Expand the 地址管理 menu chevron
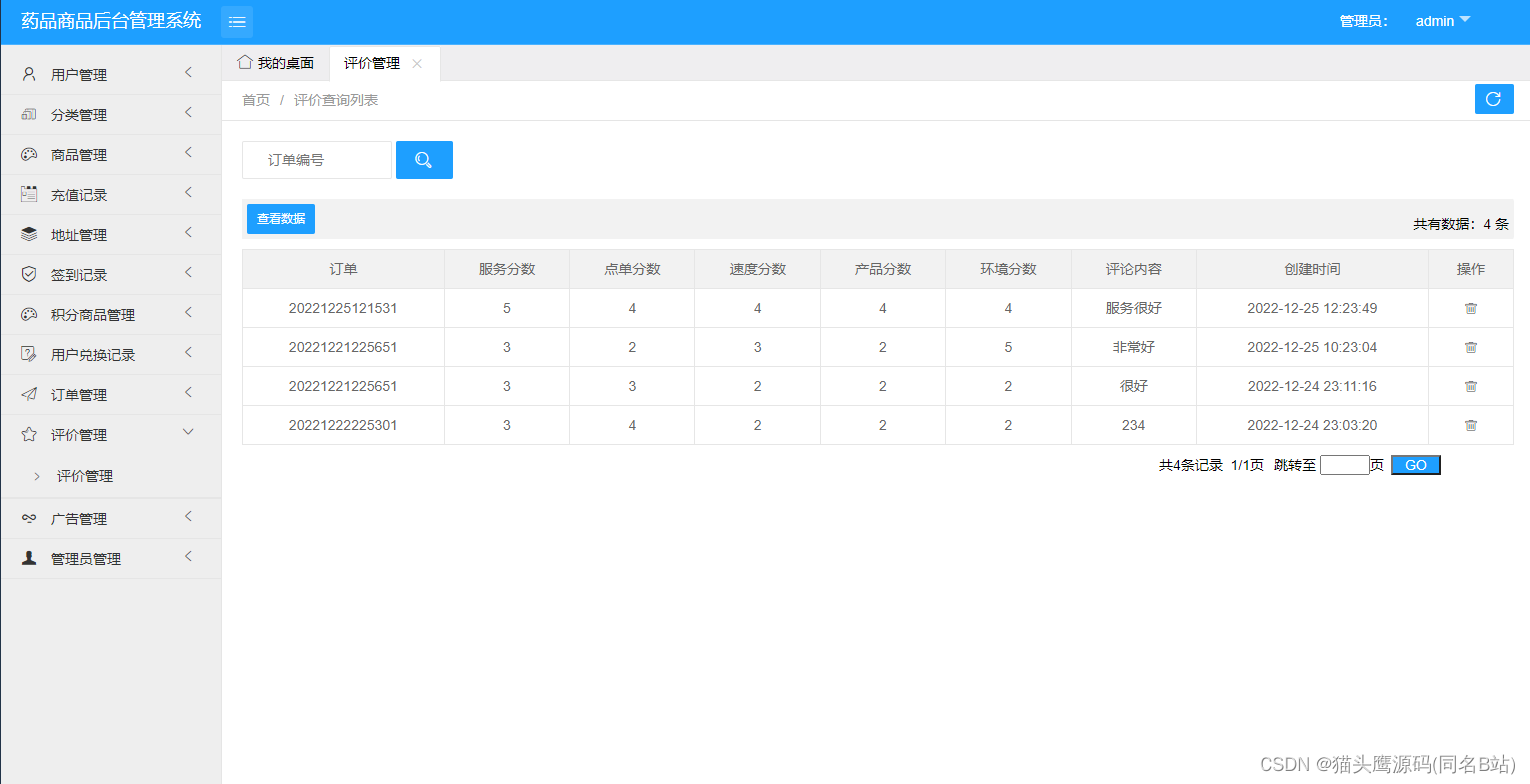 [188, 232]
